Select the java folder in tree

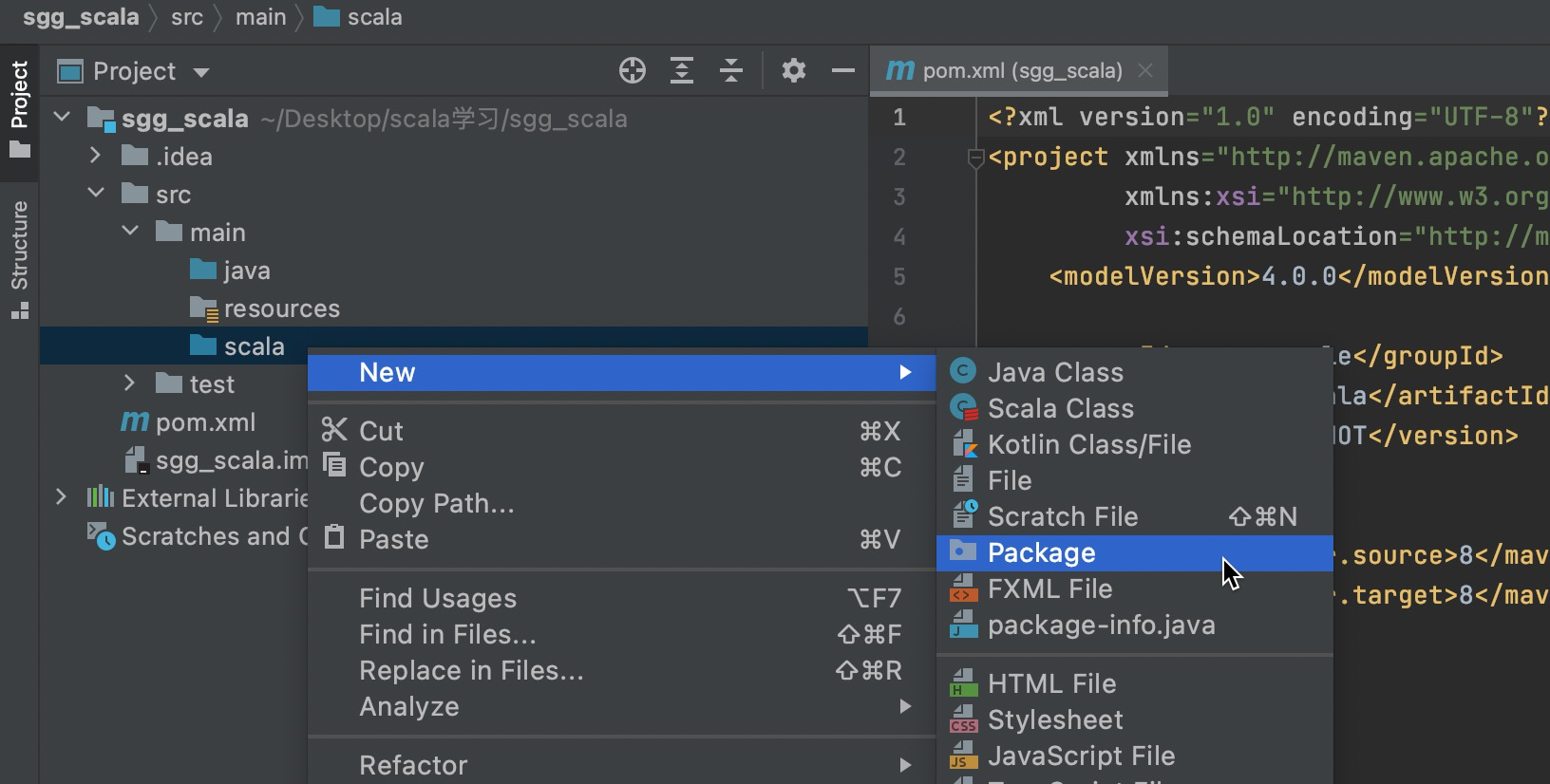[230, 271]
